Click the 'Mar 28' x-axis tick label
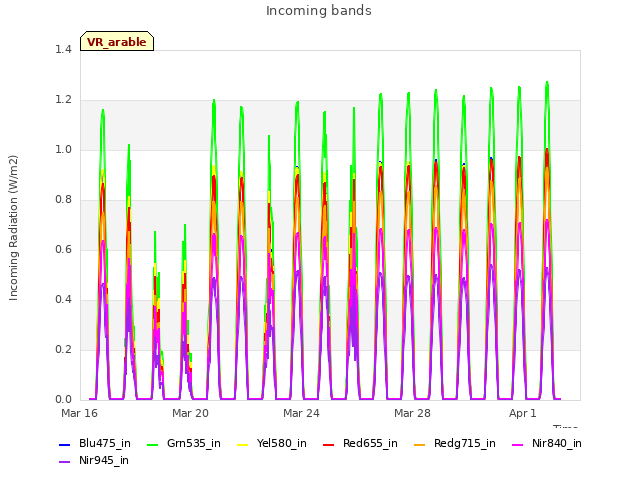Screen dimensions: 640x480 412,413
